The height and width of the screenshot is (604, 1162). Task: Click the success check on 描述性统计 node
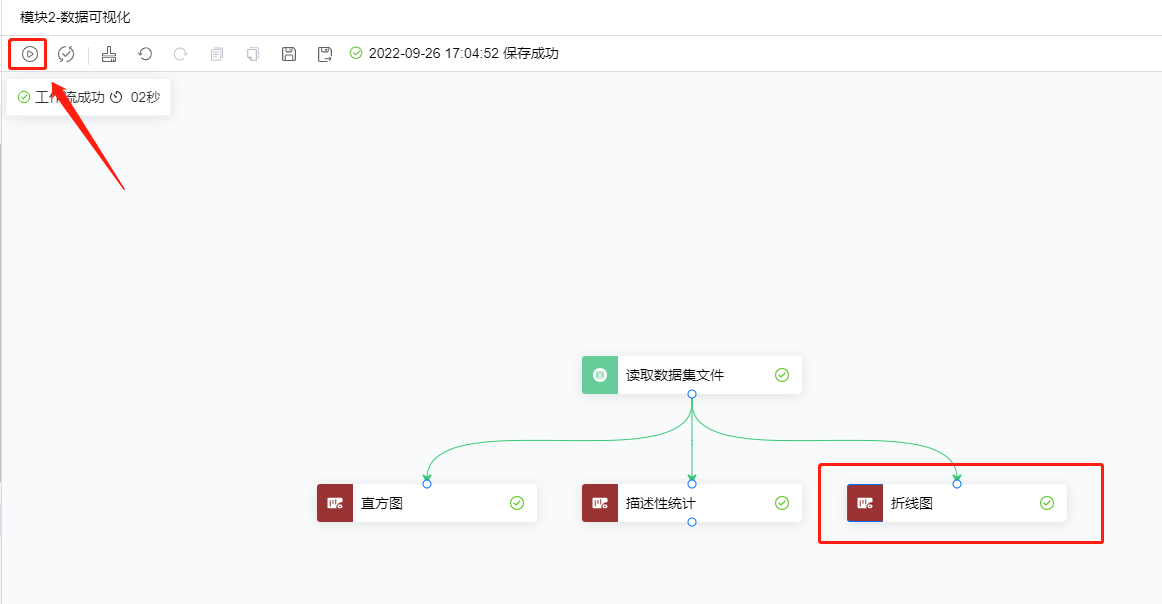point(782,503)
